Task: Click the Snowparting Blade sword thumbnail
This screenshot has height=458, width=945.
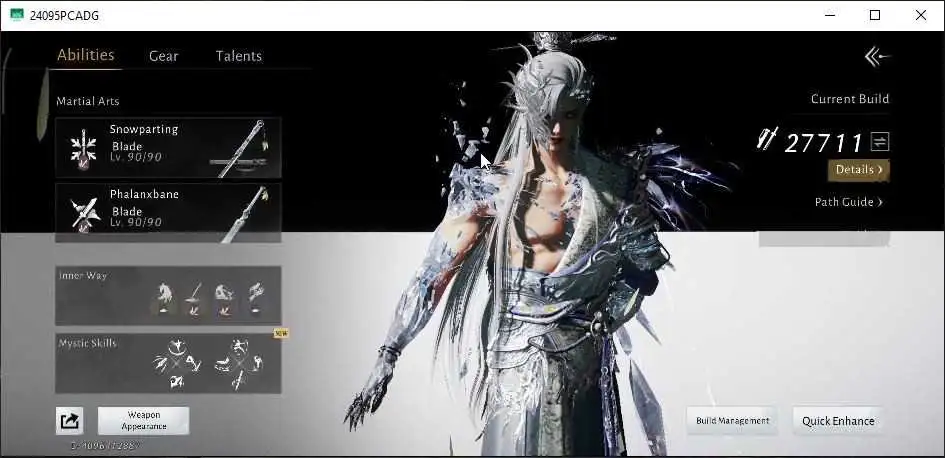Action: click(241, 149)
